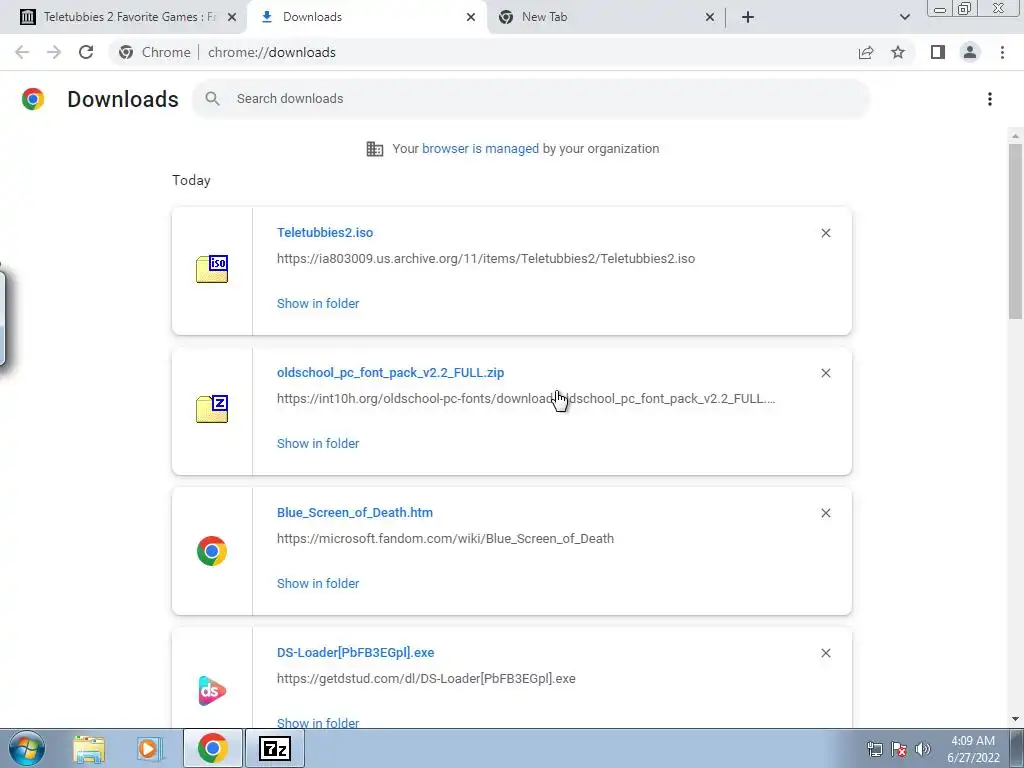Click the Search downloads field
1024x768 pixels.
(531, 99)
